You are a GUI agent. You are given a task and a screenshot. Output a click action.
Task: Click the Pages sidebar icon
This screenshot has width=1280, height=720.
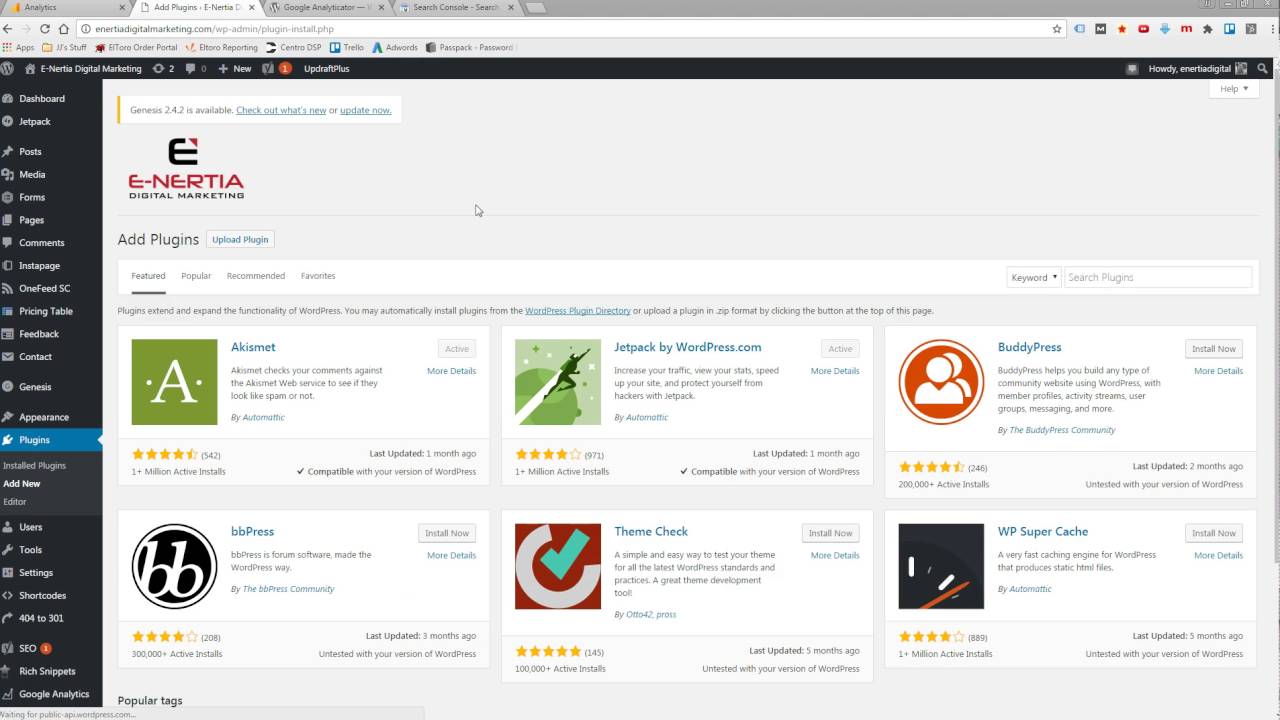pos(8,220)
